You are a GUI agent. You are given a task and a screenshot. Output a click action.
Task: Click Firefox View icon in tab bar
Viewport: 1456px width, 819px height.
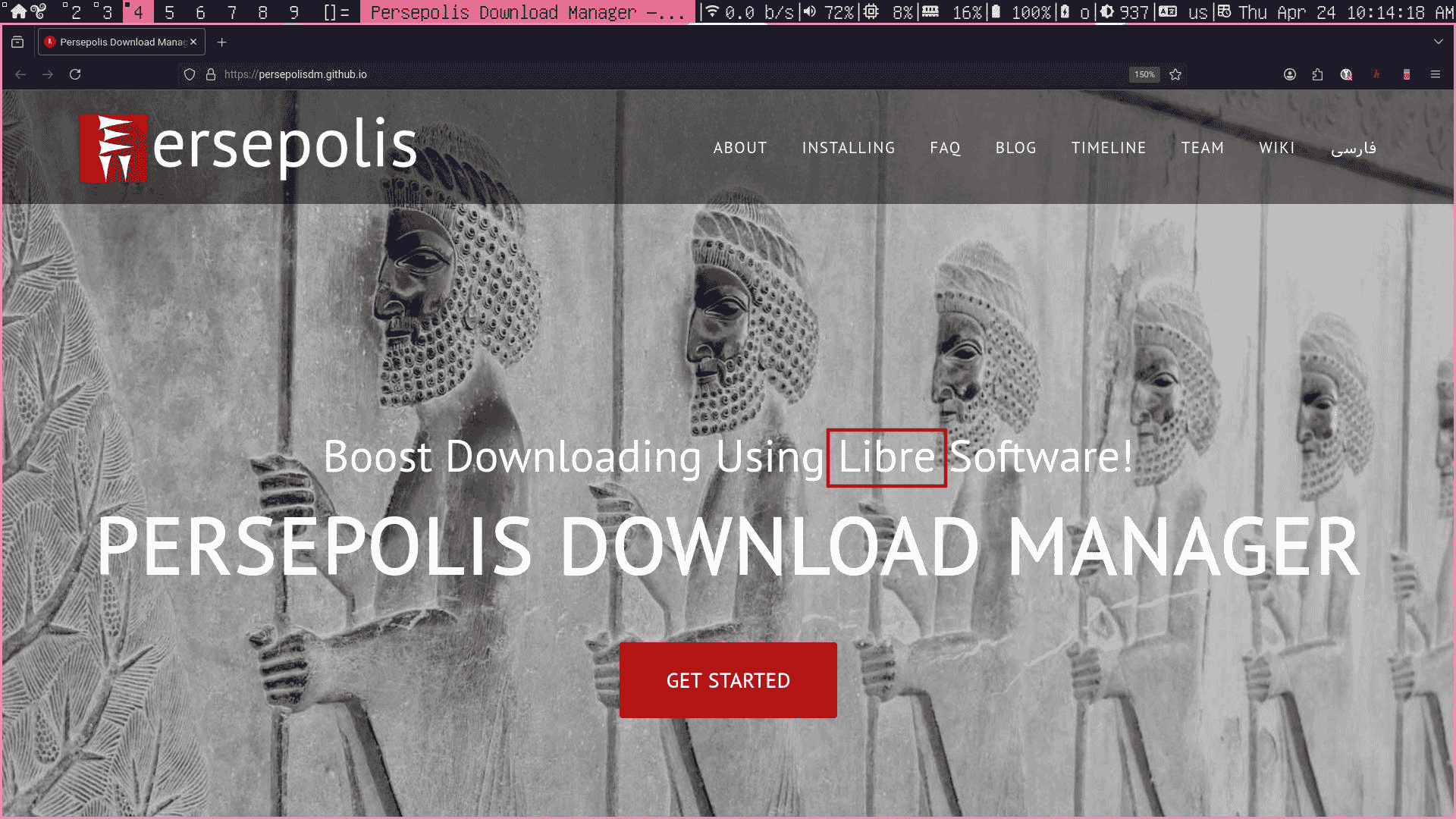tap(17, 42)
